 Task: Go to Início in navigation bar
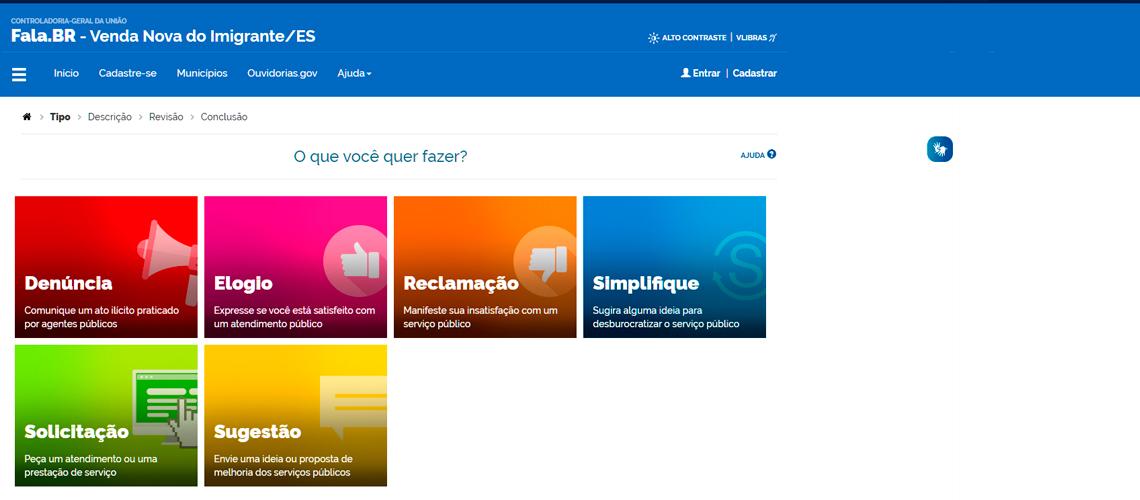tap(66, 73)
